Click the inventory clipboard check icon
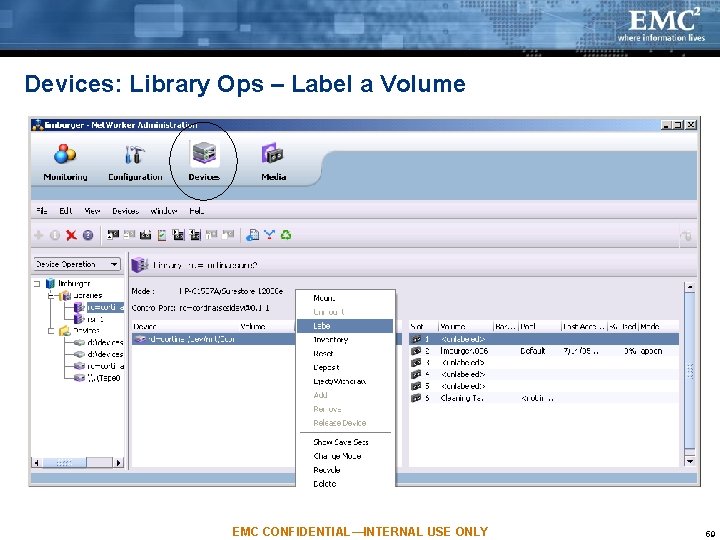720x540 pixels. click(x=162, y=235)
